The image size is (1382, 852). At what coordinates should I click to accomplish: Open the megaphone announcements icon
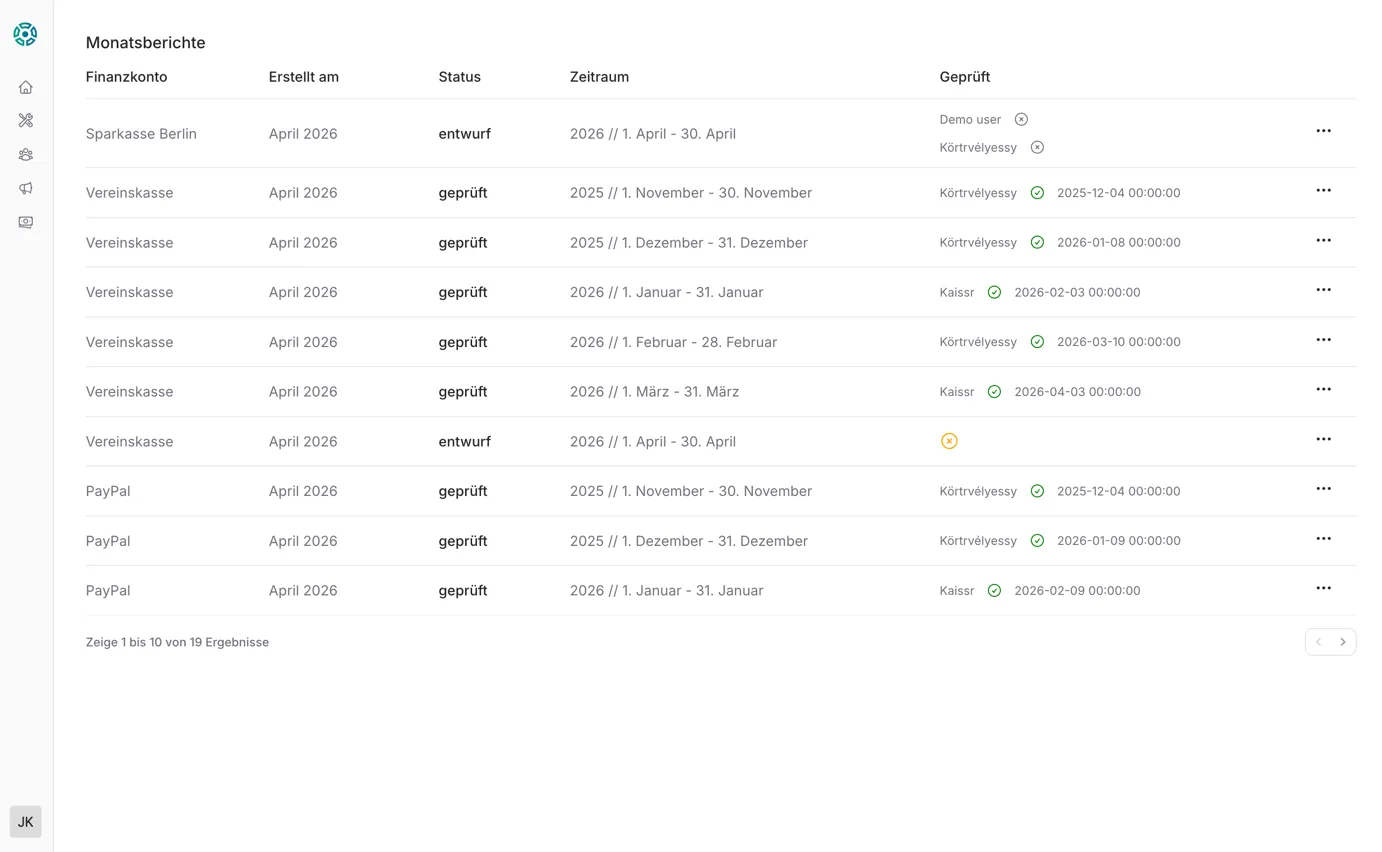[26, 188]
